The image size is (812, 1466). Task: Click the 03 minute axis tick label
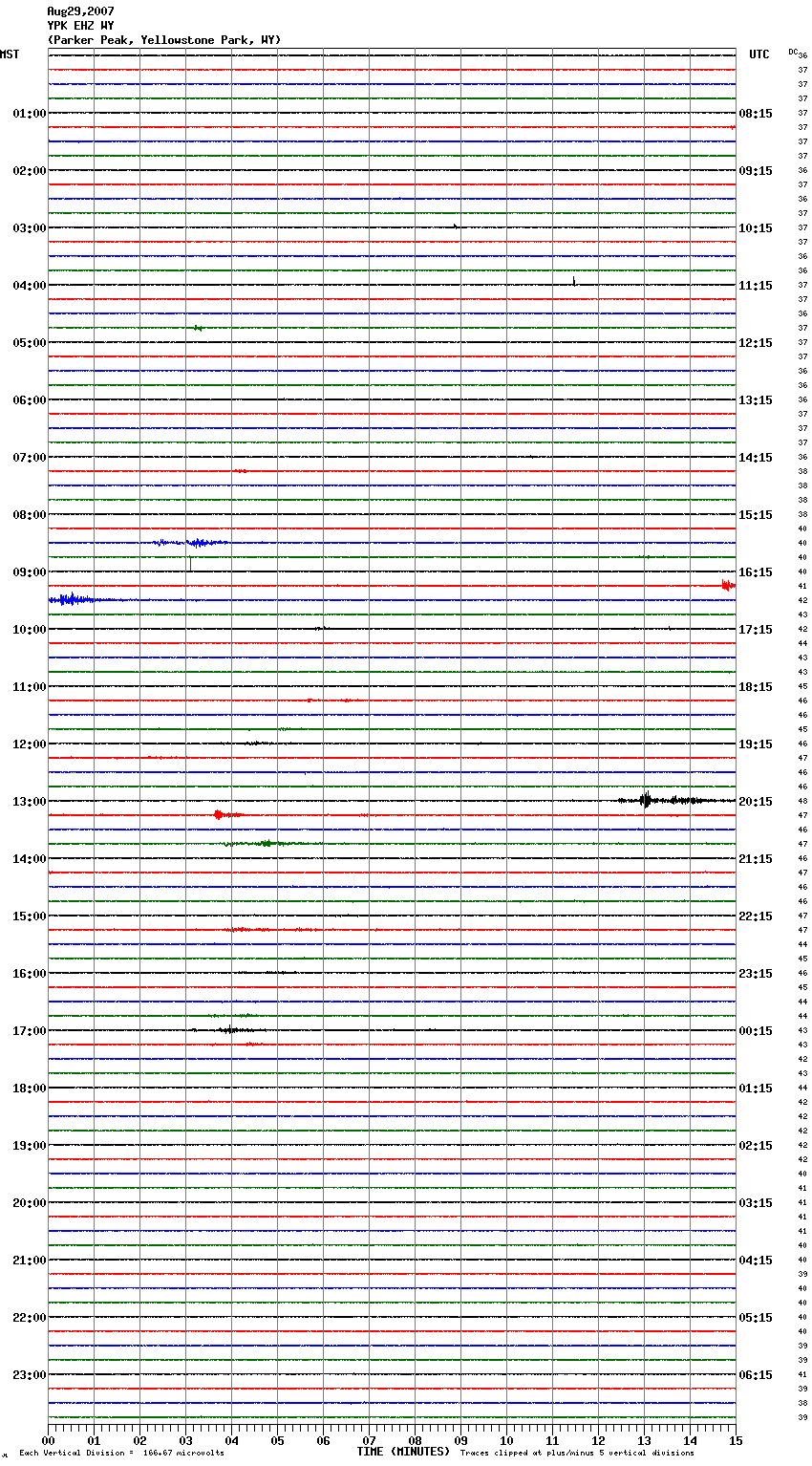click(x=185, y=1440)
